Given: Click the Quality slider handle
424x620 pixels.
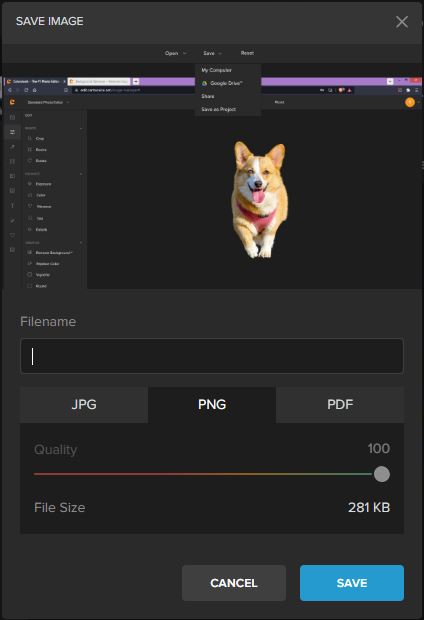Looking at the screenshot, I should (382, 474).
